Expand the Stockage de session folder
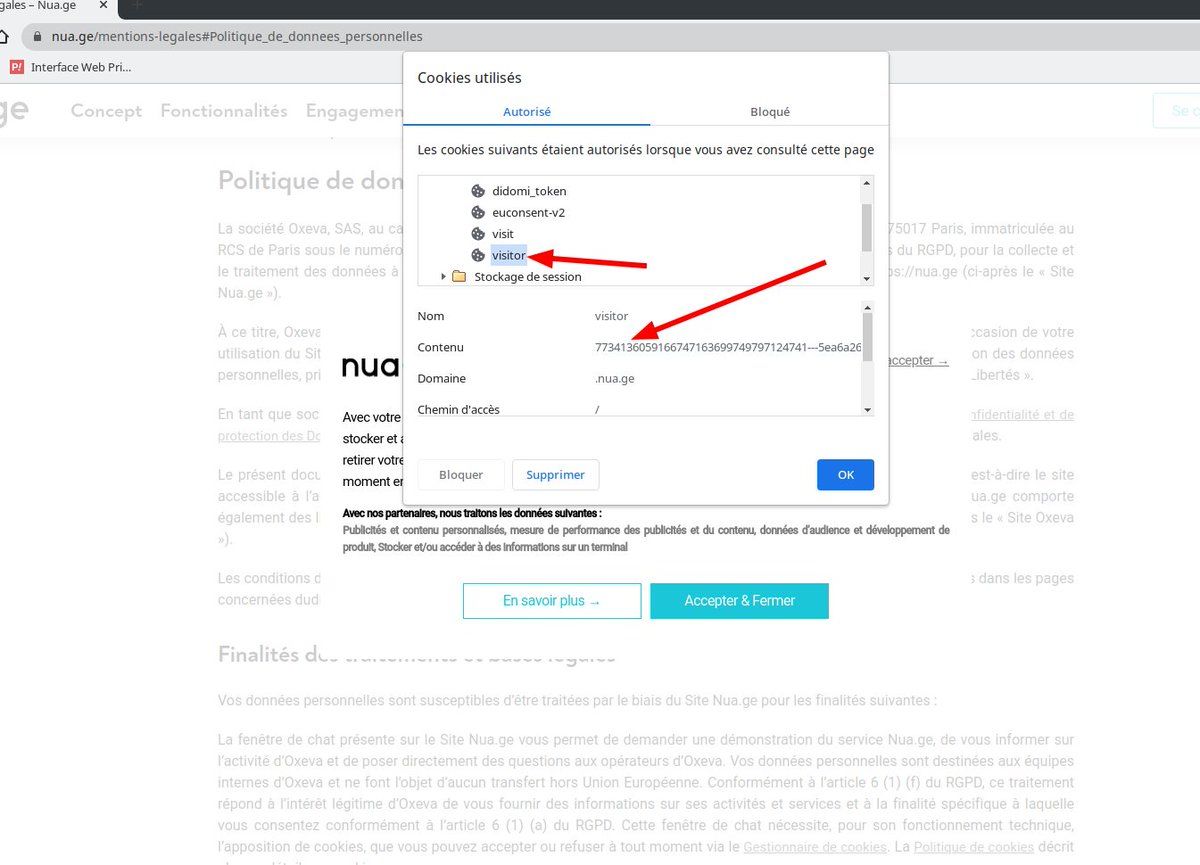The image size is (1200, 865). (444, 277)
